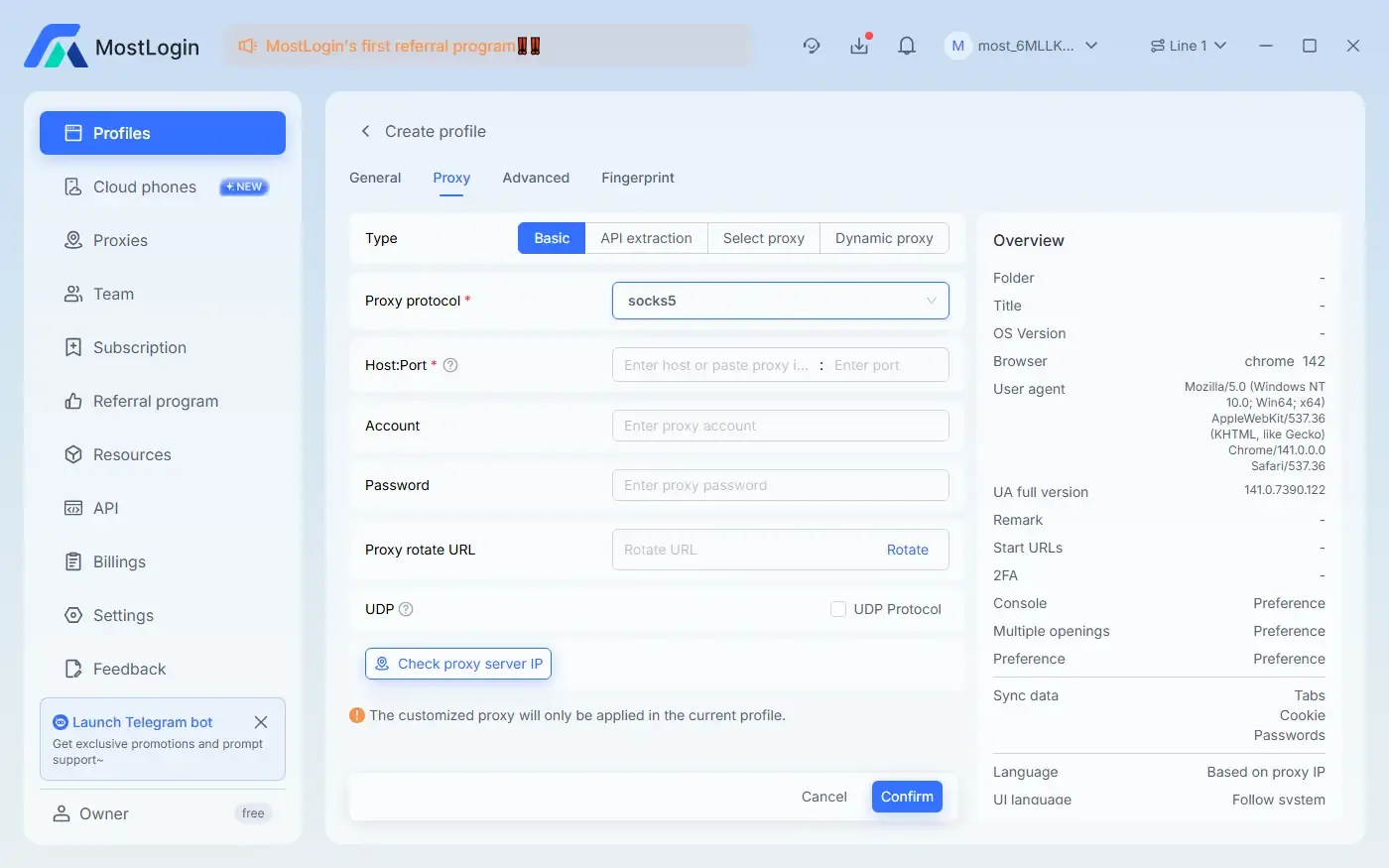Open the Referral program page

coord(156,401)
